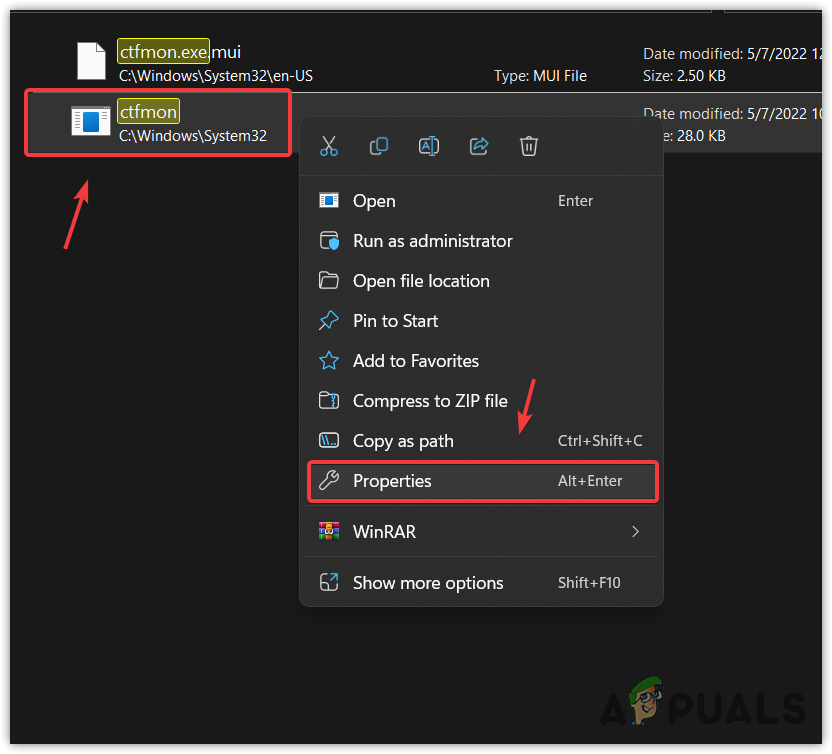Viewport: 832px width, 754px height.
Task: Click the folder icon next to Open file location
Action: tap(329, 281)
